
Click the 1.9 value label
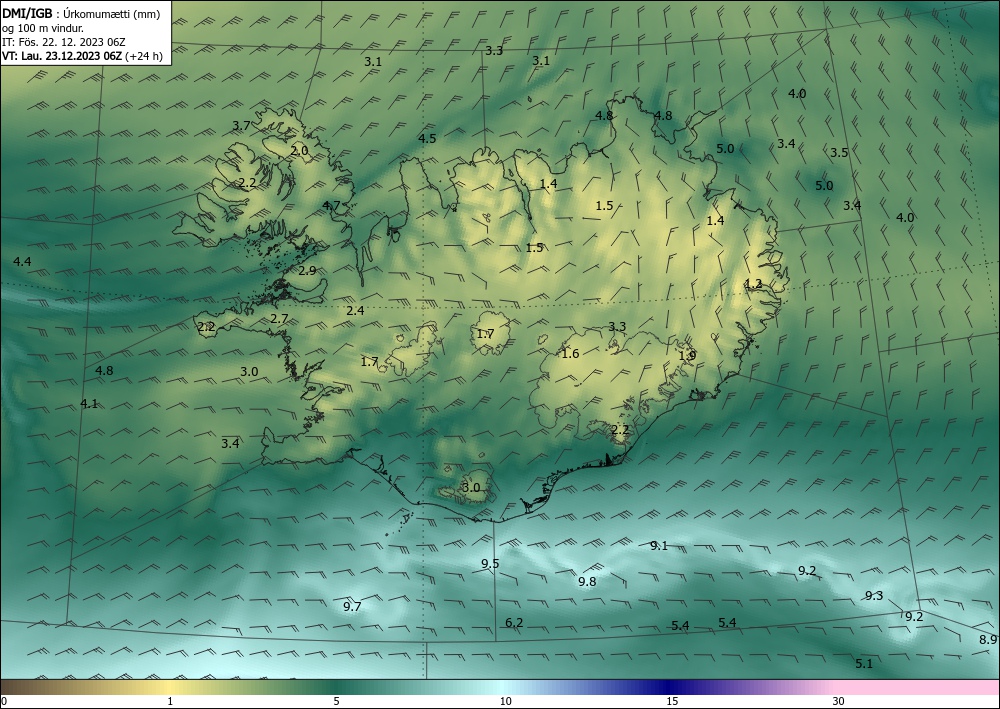point(687,356)
